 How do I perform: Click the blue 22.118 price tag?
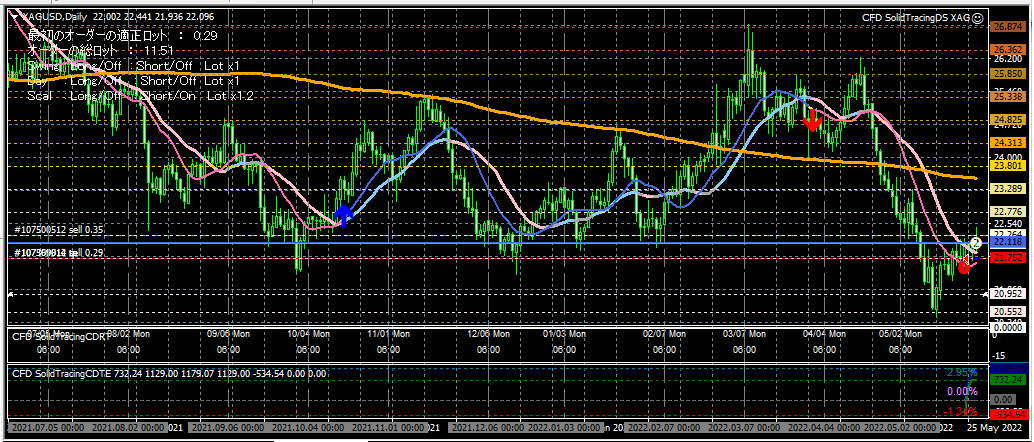tap(1006, 243)
